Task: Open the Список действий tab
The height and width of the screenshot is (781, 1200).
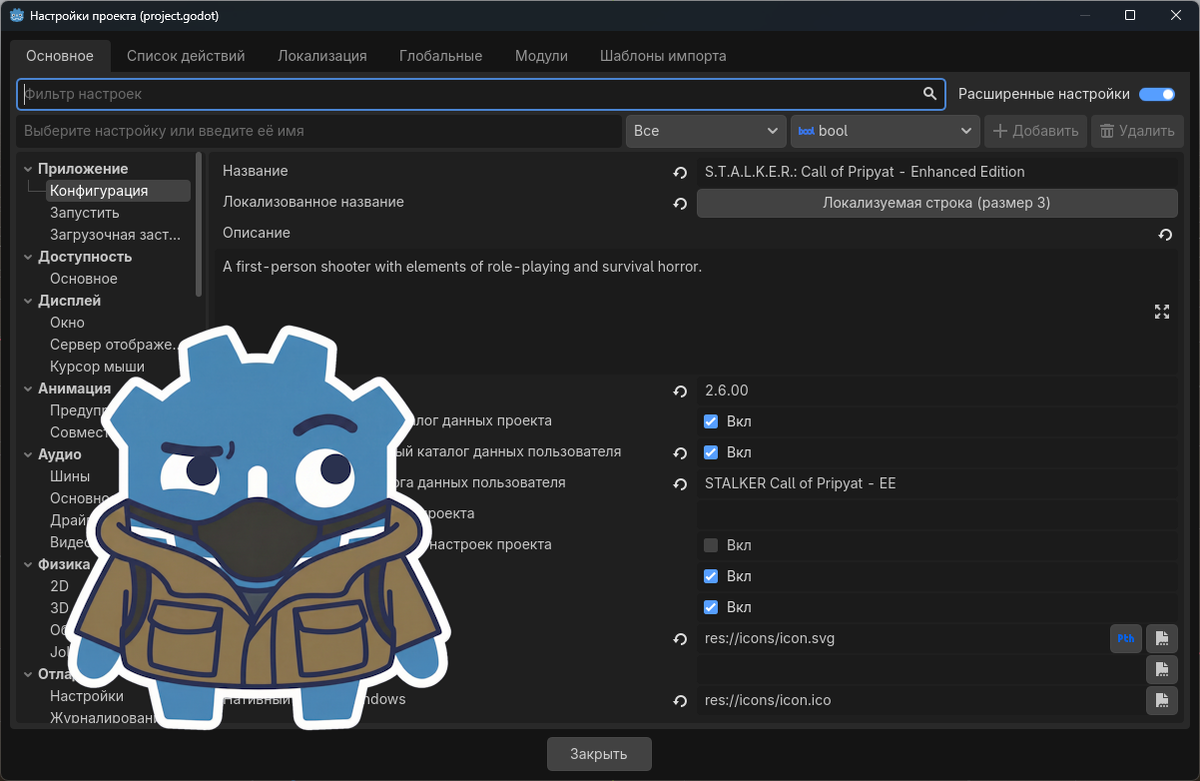Action: pyautogui.click(x=186, y=56)
